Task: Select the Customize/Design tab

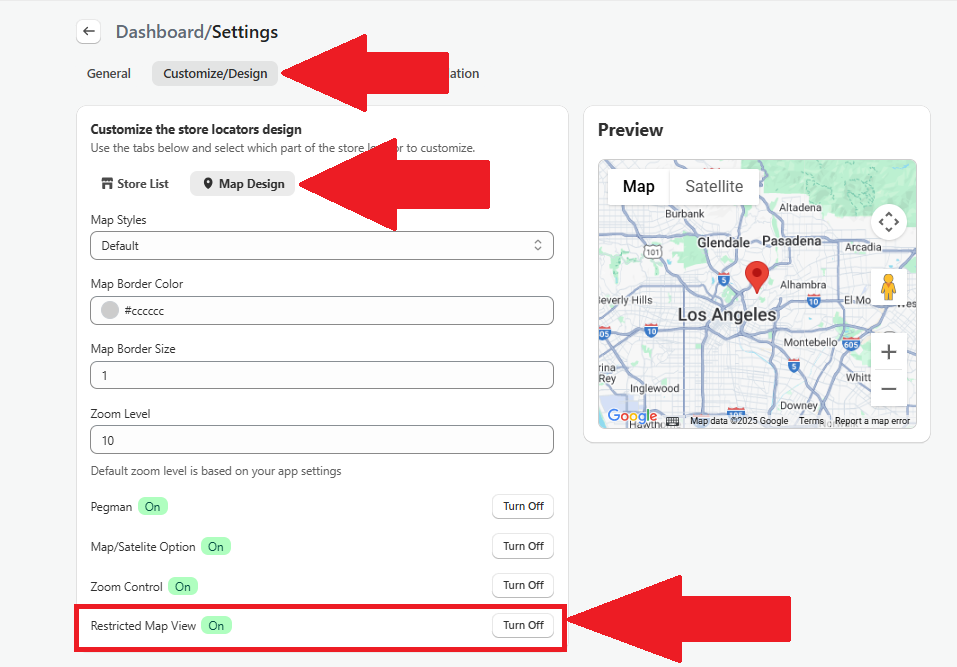Action: (x=215, y=74)
